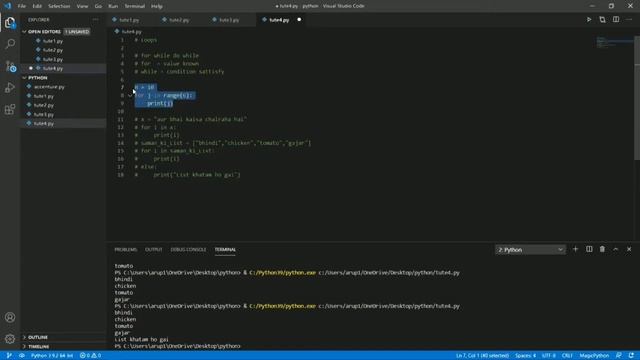This screenshot has width=640, height=360.
Task: Click CRLF line ending in status bar
Action: 567,356
